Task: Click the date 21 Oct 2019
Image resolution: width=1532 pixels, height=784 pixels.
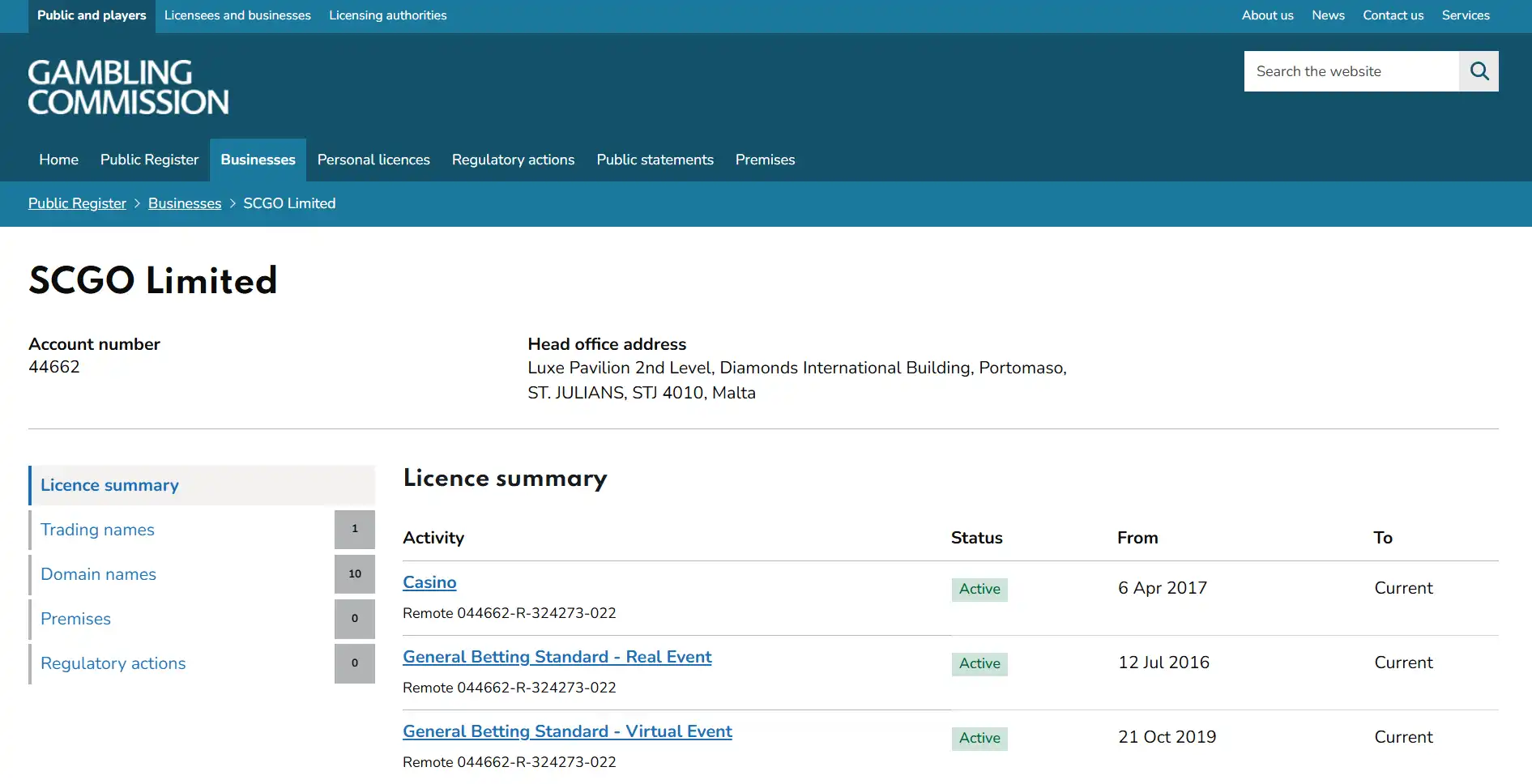Action: click(1167, 737)
